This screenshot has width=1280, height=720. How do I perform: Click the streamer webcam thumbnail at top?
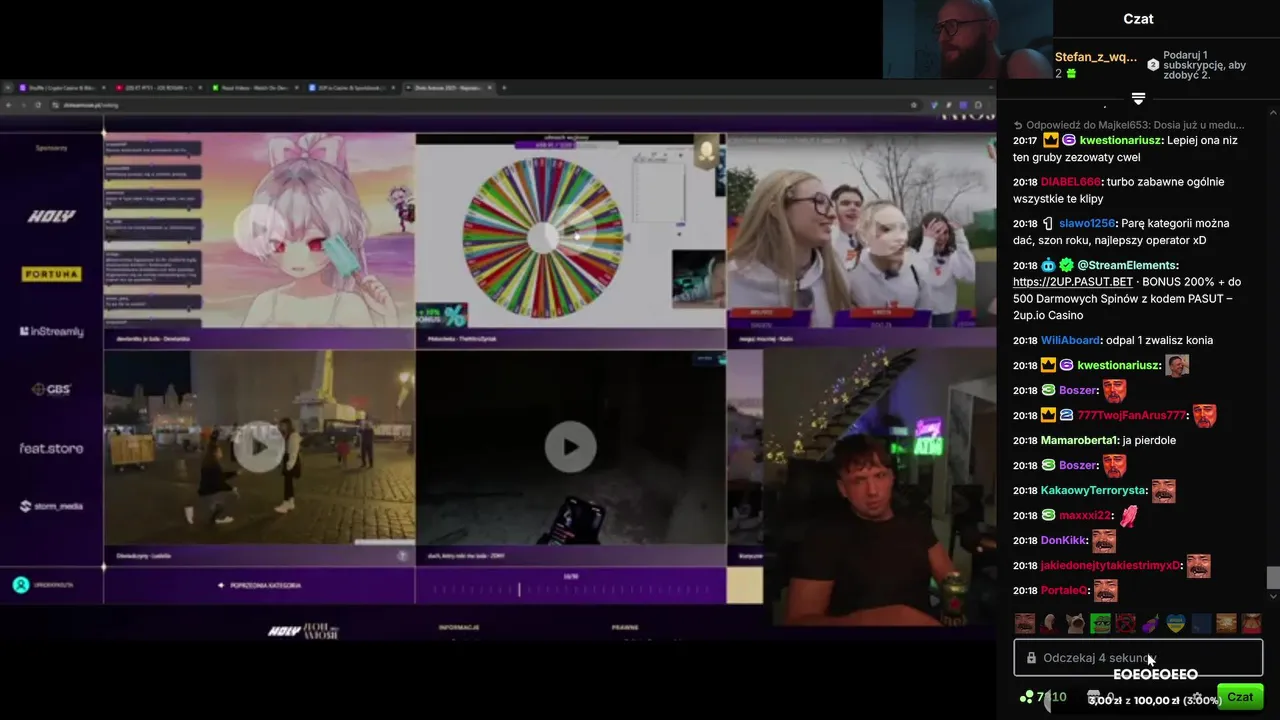[968, 39]
